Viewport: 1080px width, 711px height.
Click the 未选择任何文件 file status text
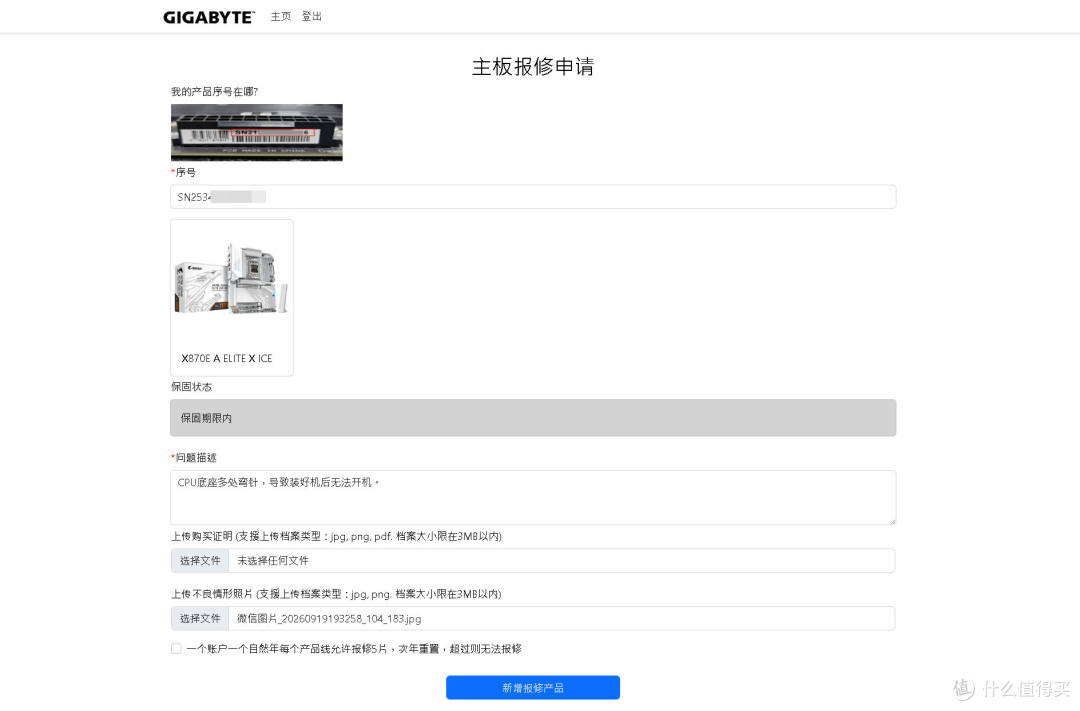coord(273,561)
